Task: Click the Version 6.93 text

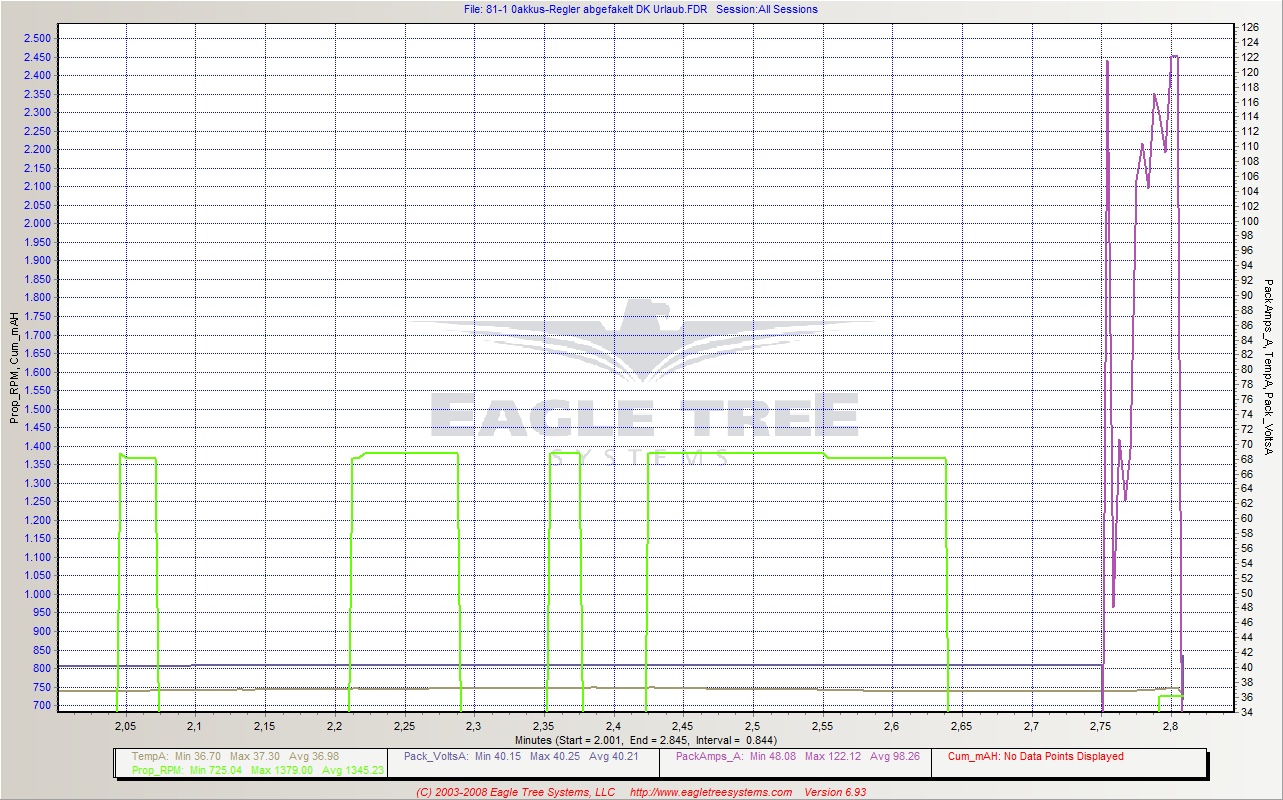Action: click(x=838, y=792)
